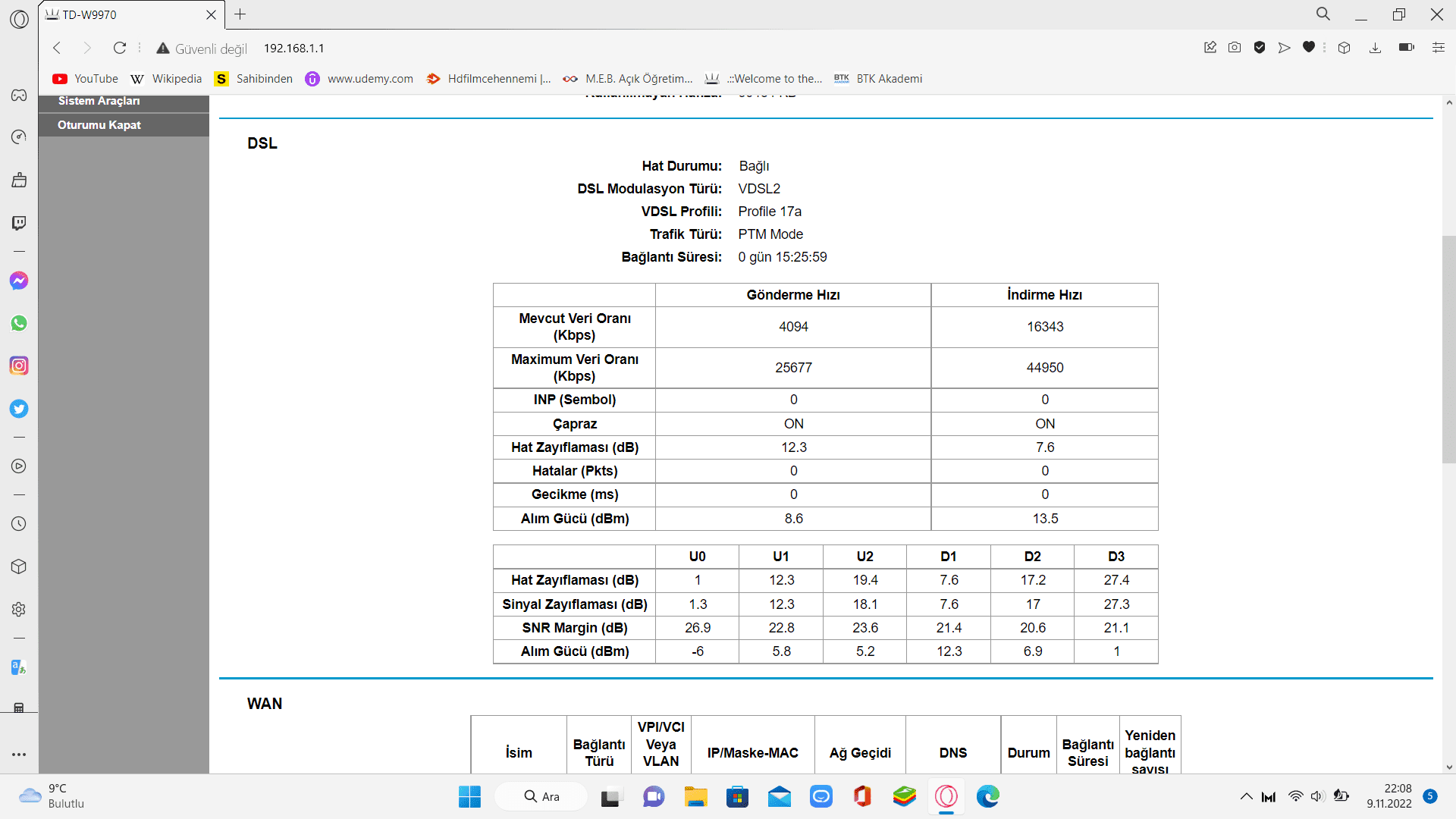
Task: Select Oturumu Kapat in router menu
Action: click(99, 125)
